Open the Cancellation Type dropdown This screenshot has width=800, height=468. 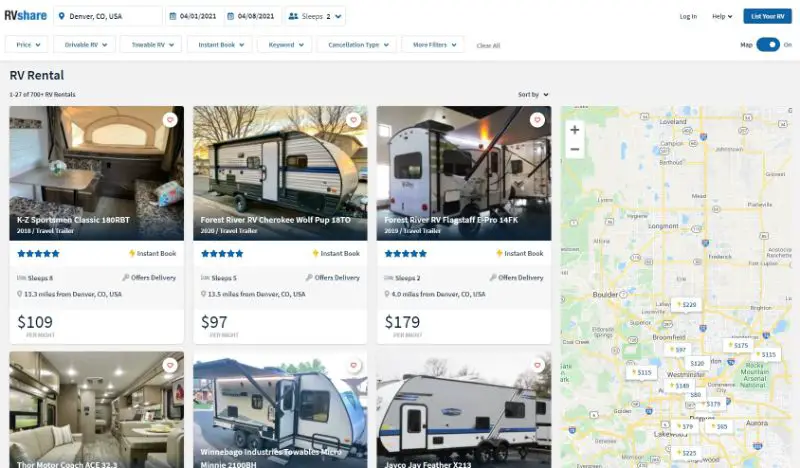pyautogui.click(x=357, y=44)
